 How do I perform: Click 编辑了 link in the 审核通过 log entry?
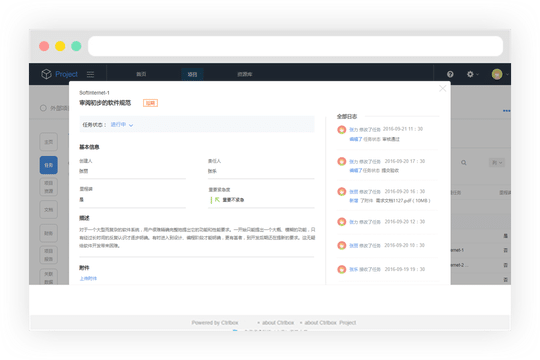pos(355,139)
